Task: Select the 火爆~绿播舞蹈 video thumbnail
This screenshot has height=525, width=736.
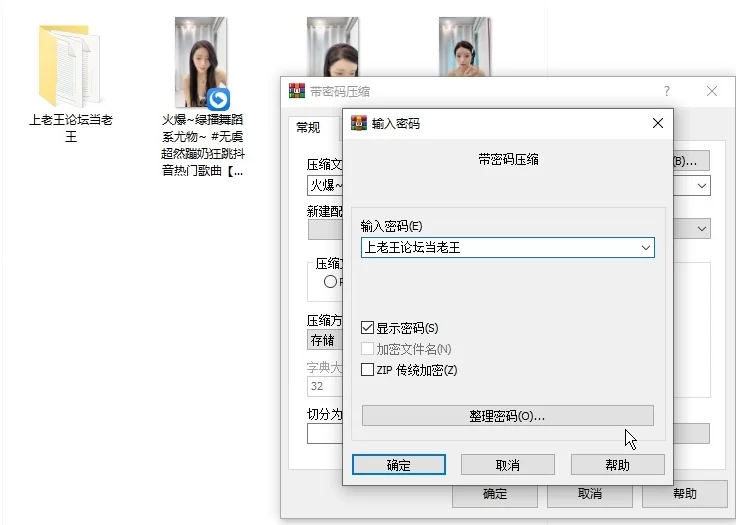Action: point(201,62)
